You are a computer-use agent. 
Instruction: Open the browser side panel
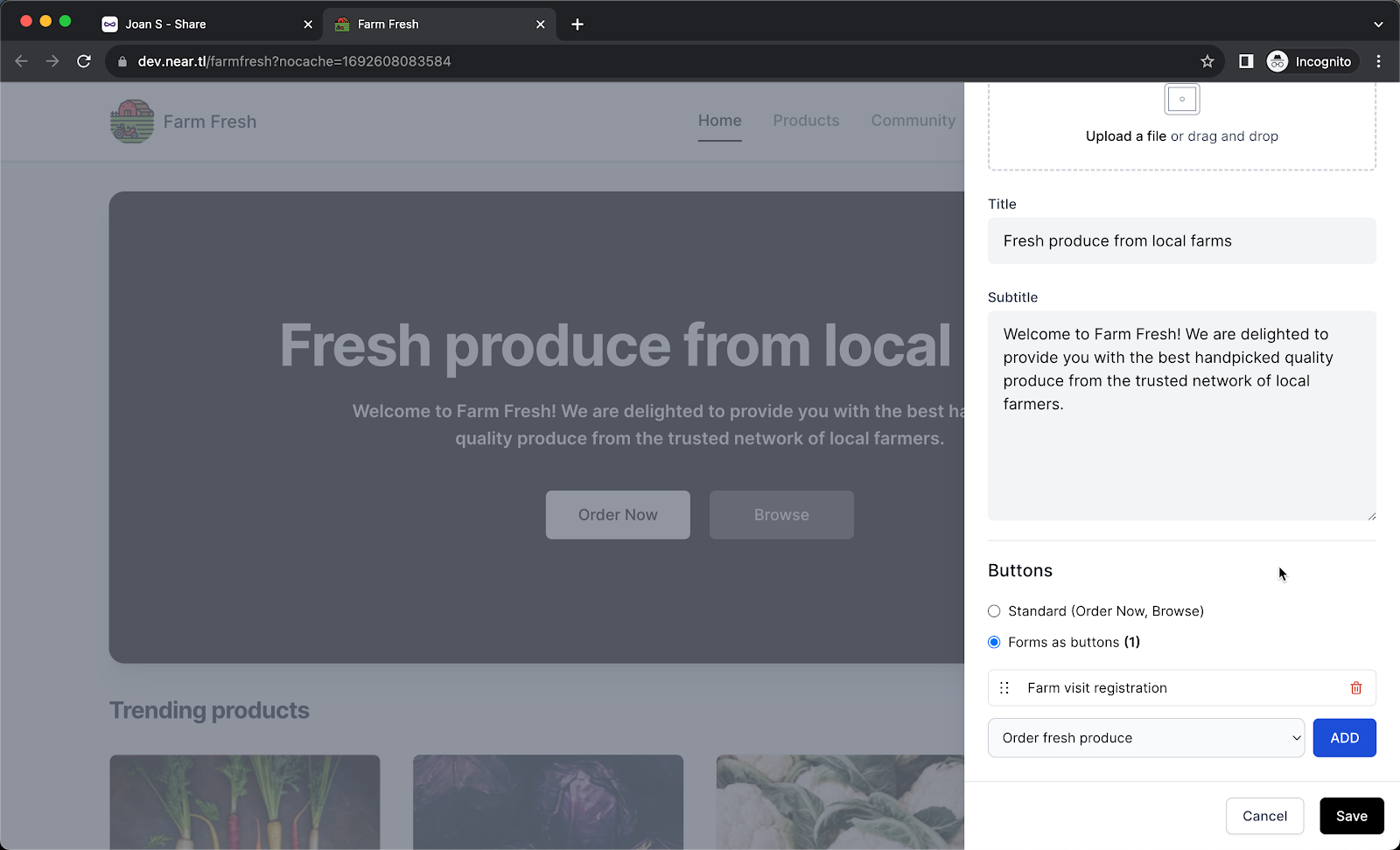1246,61
